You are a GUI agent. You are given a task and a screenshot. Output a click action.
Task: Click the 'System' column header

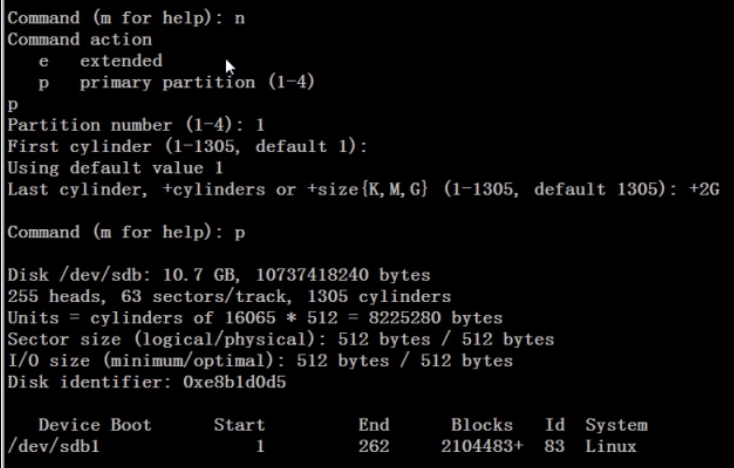pyautogui.click(x=616, y=425)
